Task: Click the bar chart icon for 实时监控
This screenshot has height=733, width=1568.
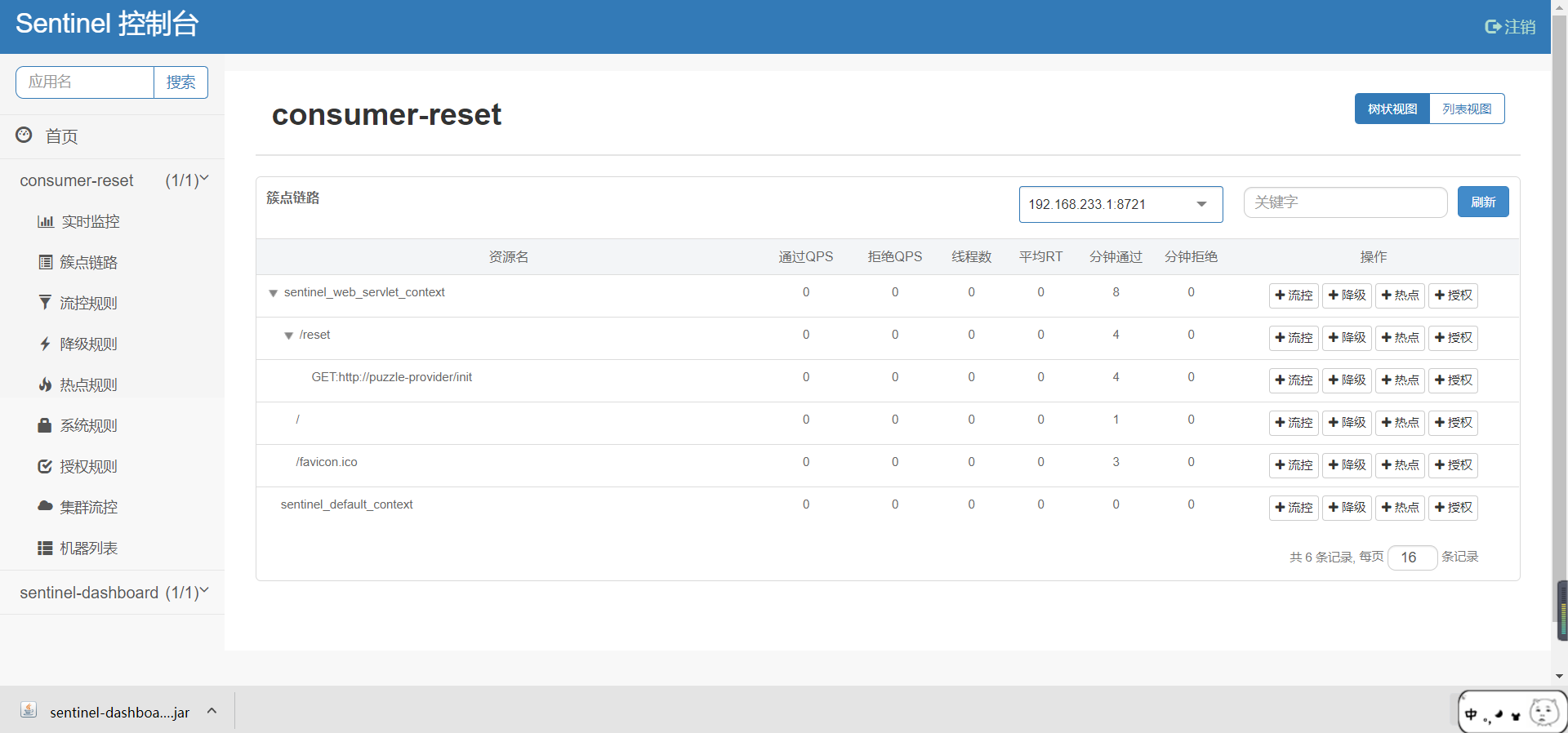Action: tap(45, 222)
